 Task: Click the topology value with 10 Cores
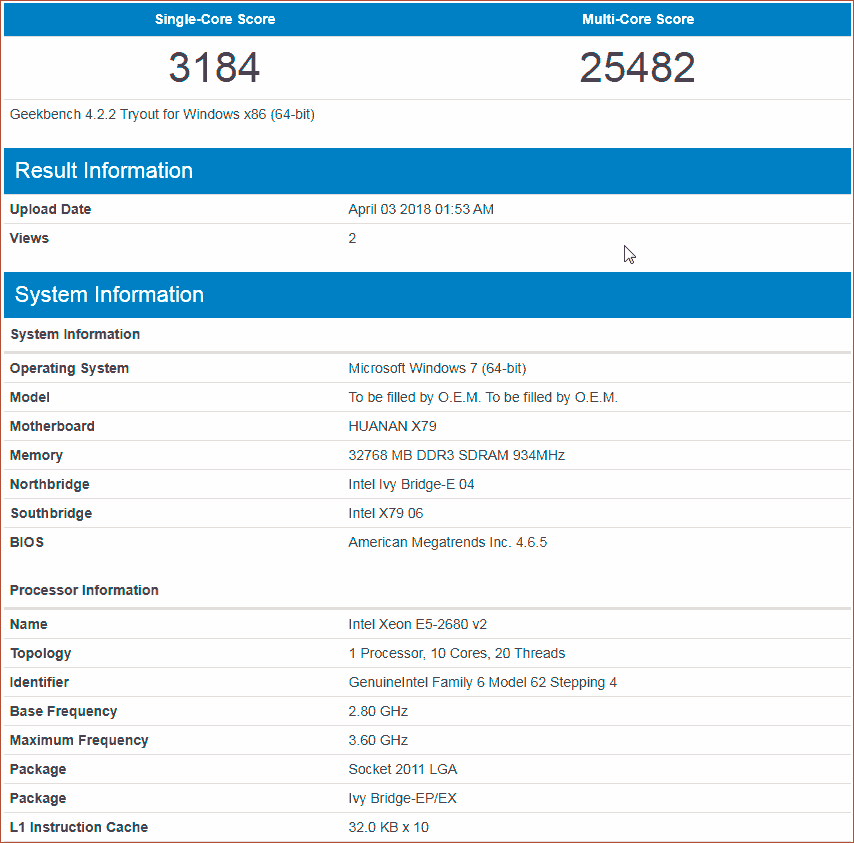click(x=456, y=653)
